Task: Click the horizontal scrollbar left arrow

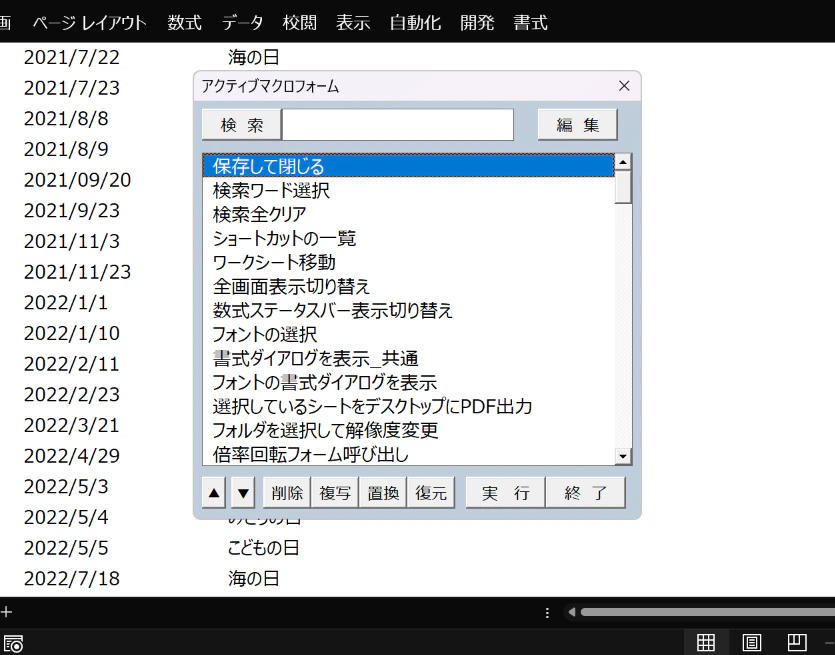Action: tap(572, 612)
